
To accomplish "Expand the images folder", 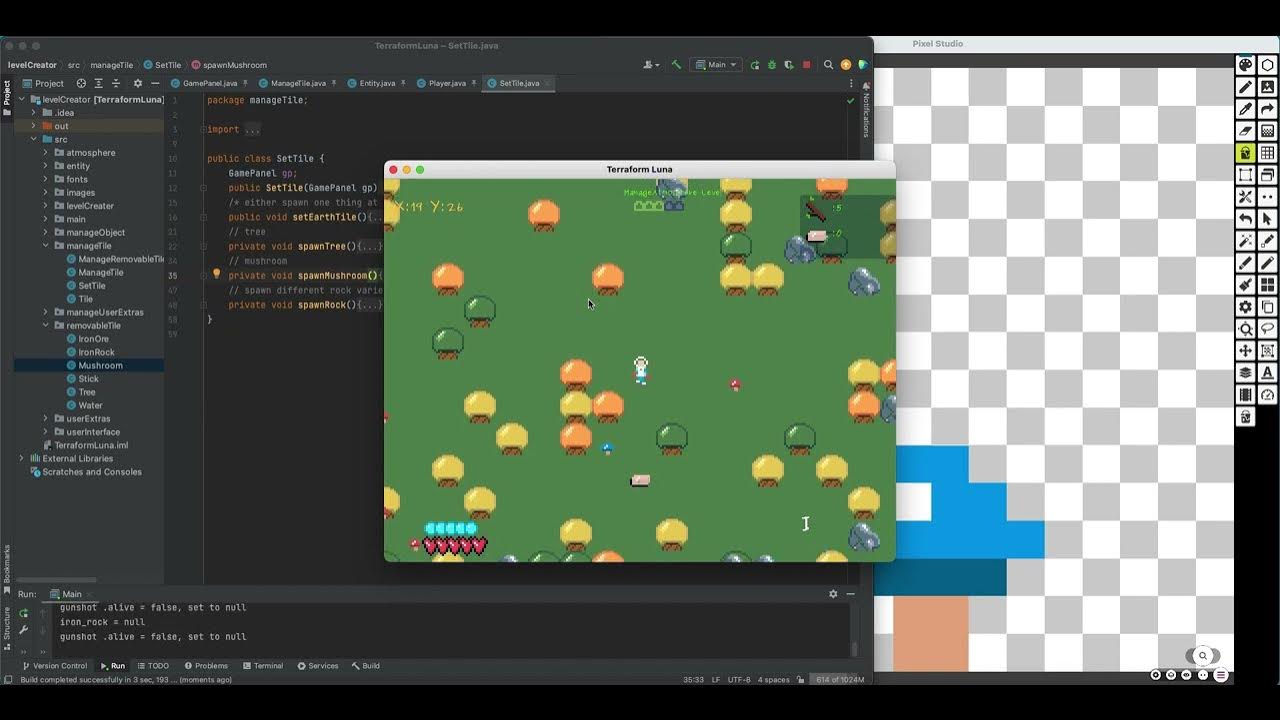I will point(45,193).
